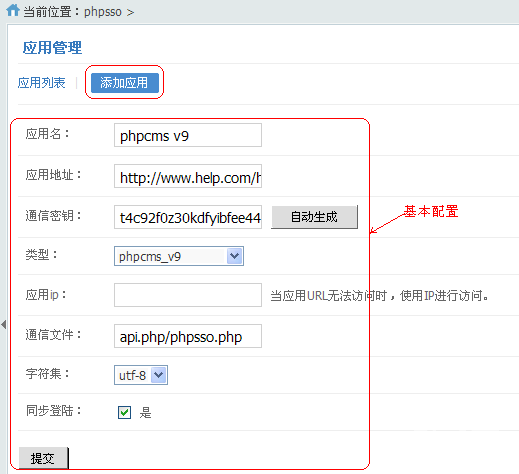Click the utf-8 dropdown arrow
Screen dimensions: 519x474
pyautogui.click(x=159, y=375)
